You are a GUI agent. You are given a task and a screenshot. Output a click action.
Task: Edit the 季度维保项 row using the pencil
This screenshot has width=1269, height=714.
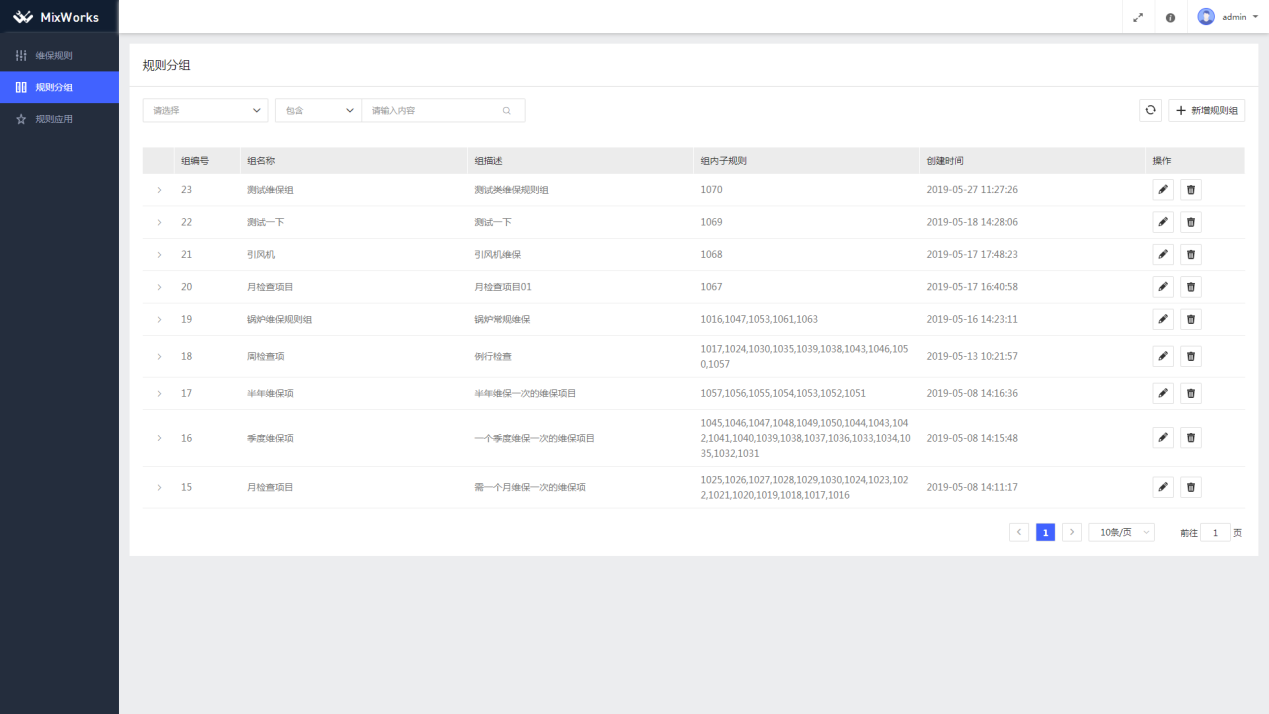[x=1162, y=438]
